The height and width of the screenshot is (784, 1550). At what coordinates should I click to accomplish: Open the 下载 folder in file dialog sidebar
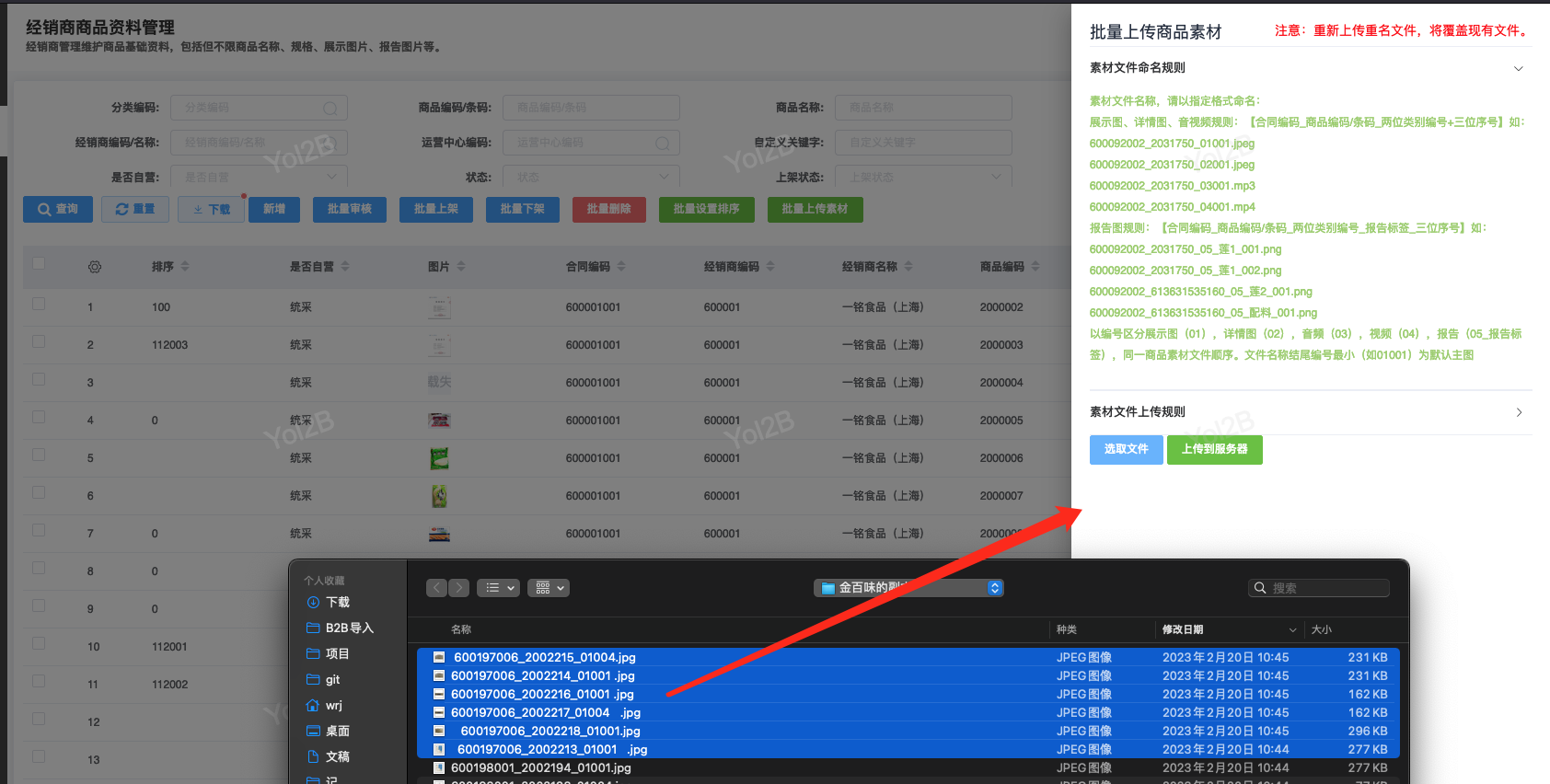pyautogui.click(x=329, y=602)
